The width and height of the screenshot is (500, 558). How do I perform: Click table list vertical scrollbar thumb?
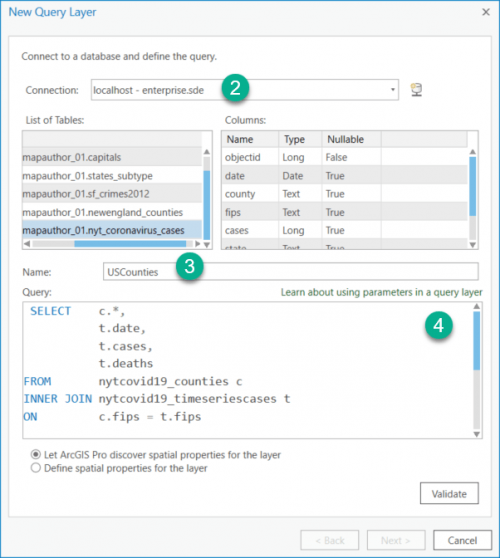pyautogui.click(x=206, y=205)
